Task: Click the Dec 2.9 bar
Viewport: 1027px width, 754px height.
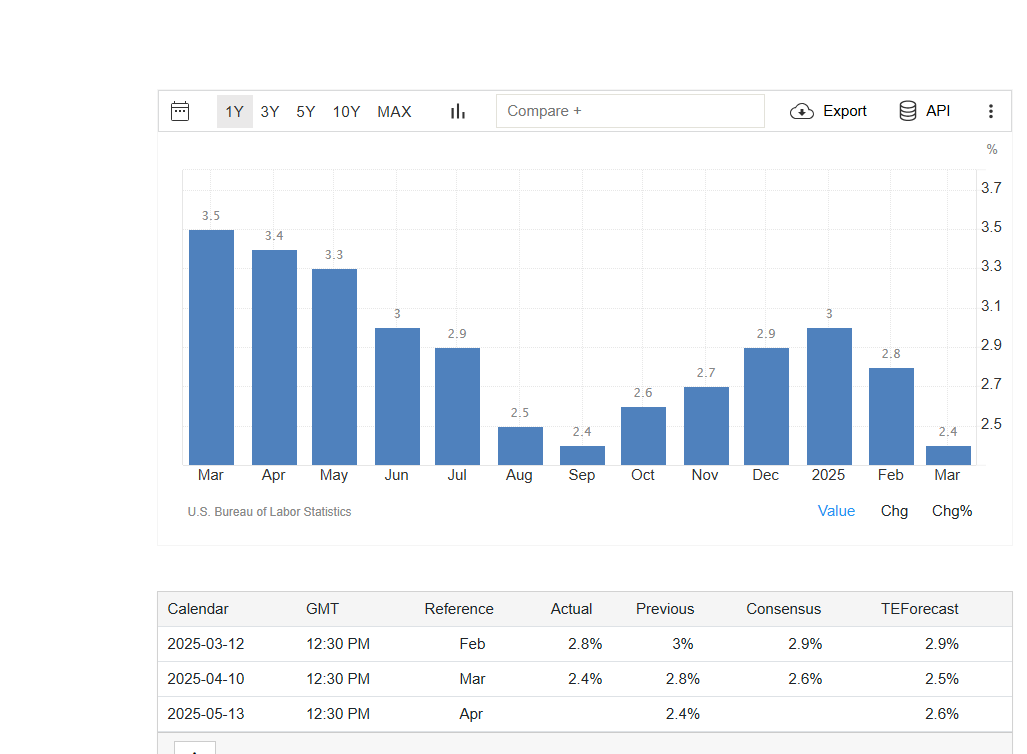Action: pyautogui.click(x=766, y=406)
